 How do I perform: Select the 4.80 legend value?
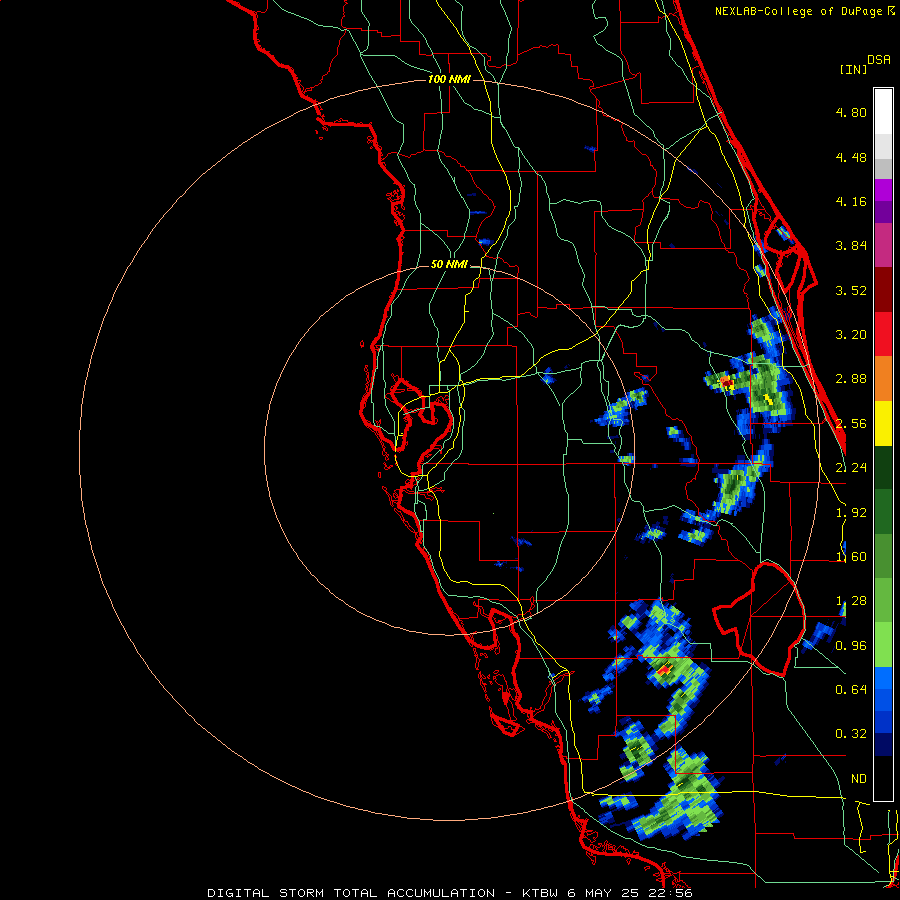click(851, 112)
